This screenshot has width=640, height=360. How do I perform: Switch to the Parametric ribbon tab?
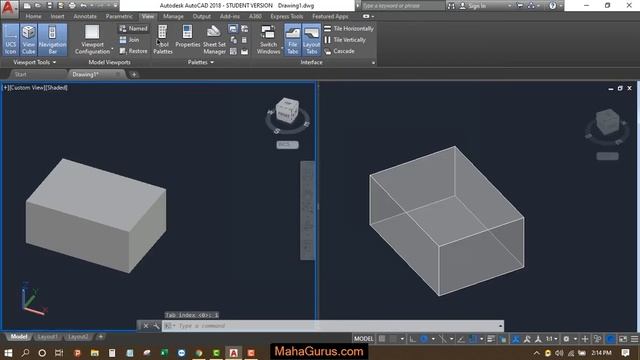[119, 16]
